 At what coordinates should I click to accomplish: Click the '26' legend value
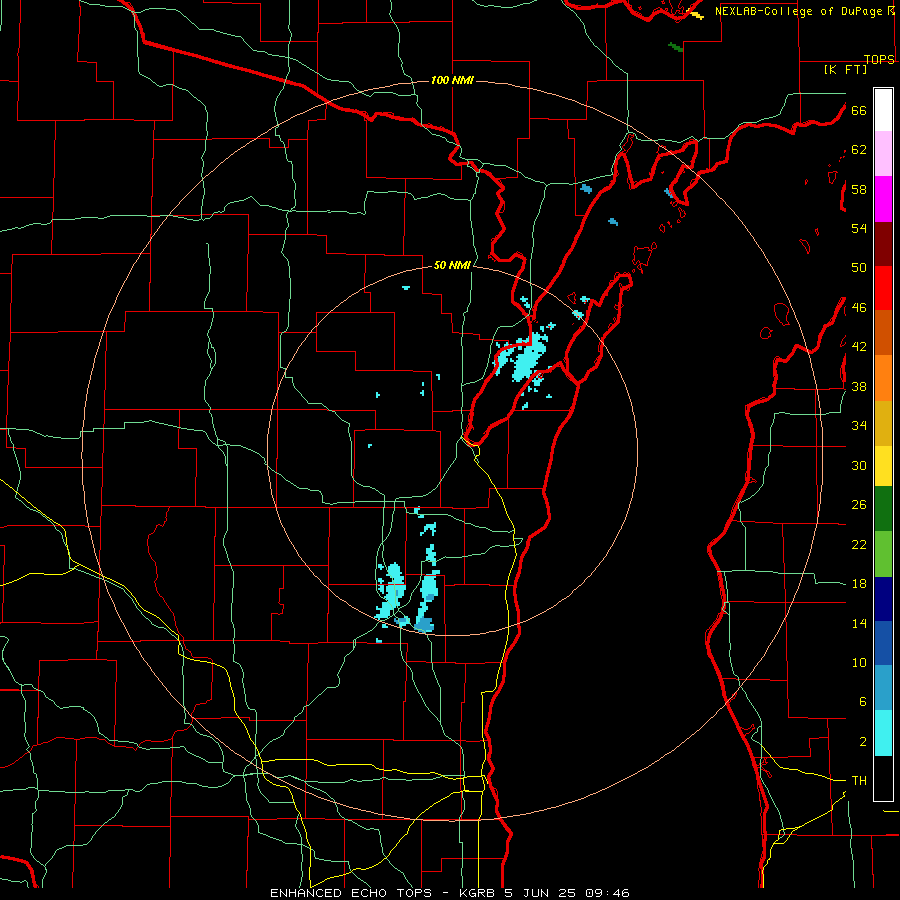pos(859,505)
